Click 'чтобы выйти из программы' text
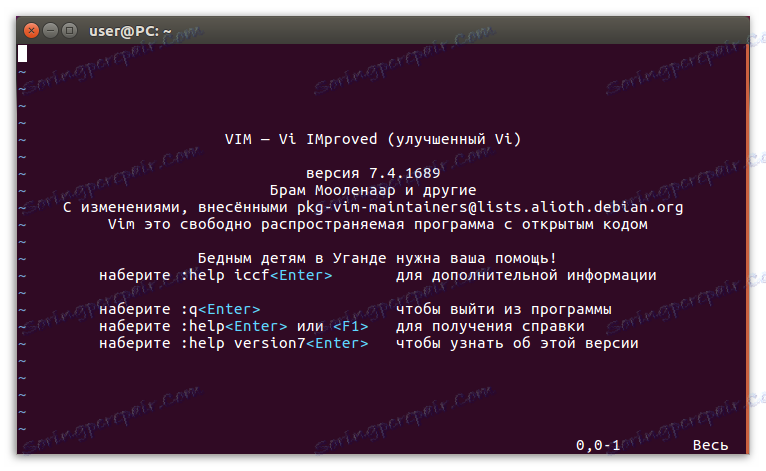This screenshot has width=766, height=471. [x=503, y=309]
